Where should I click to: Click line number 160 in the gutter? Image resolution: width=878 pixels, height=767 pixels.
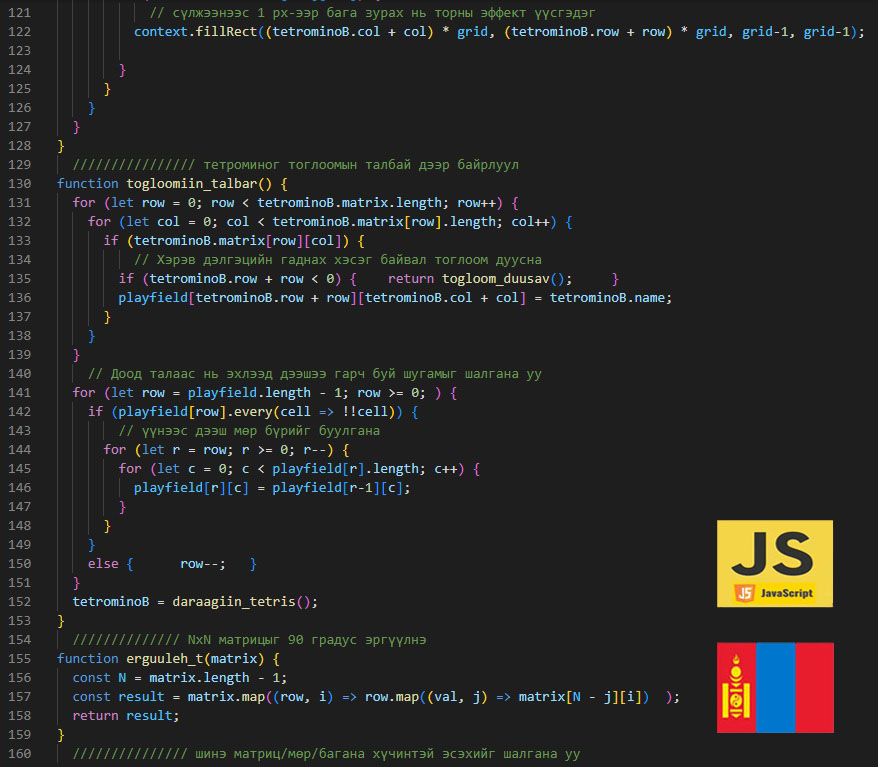click(x=20, y=754)
